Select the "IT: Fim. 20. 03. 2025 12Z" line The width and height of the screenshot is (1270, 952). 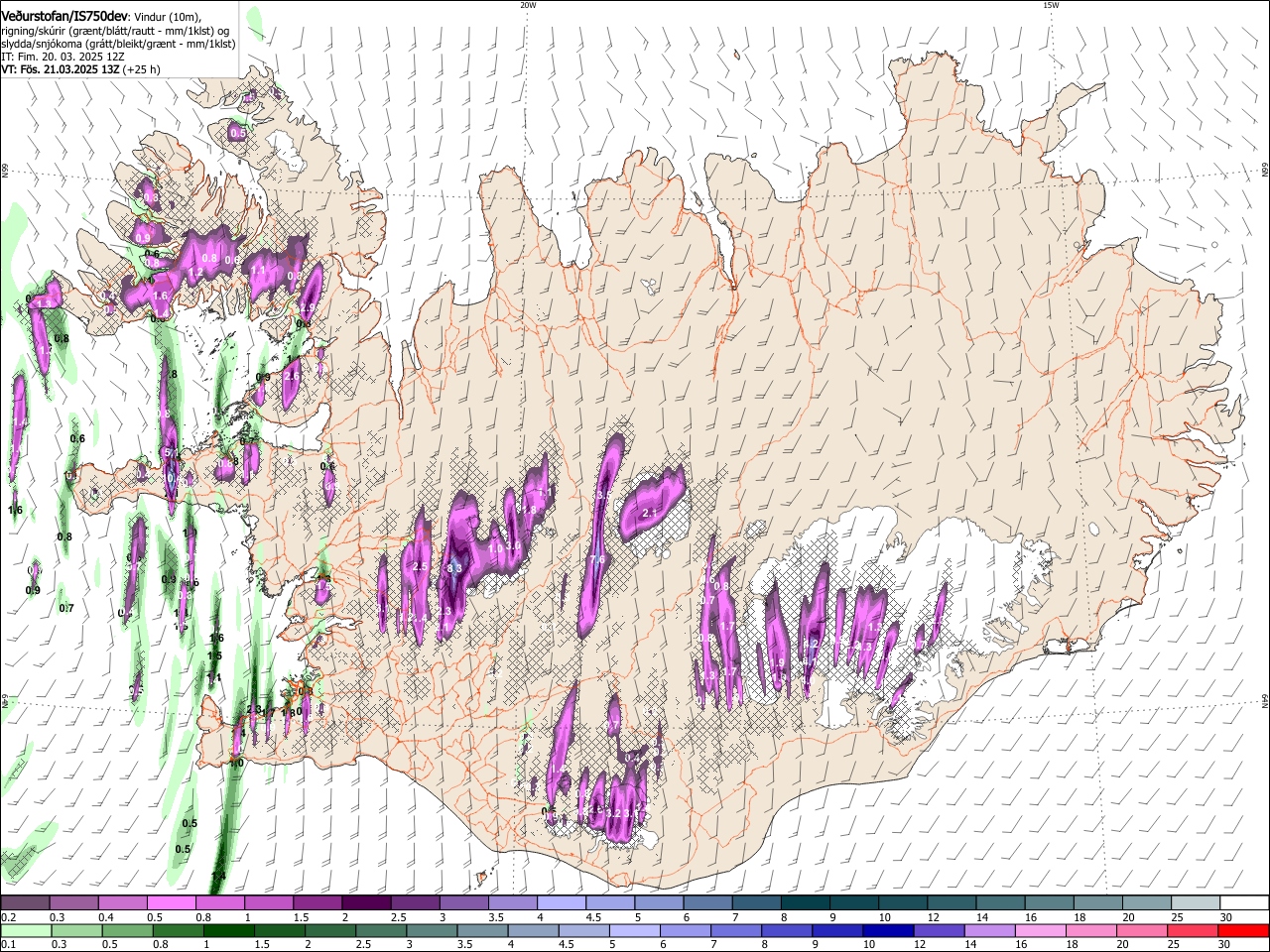click(63, 57)
